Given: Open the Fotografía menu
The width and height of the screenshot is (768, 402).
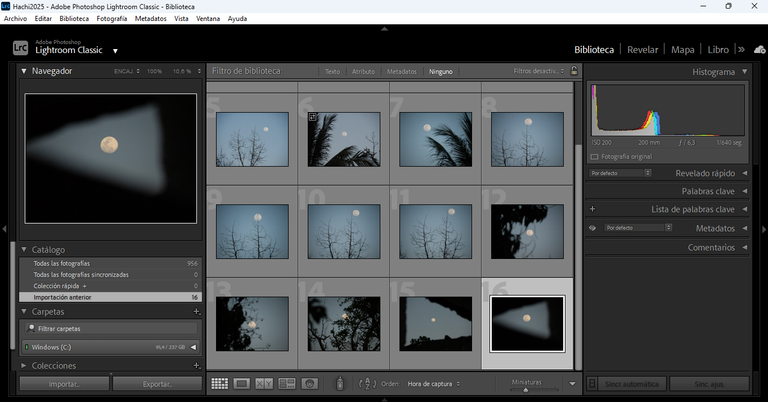Looking at the screenshot, I should tap(112, 19).
